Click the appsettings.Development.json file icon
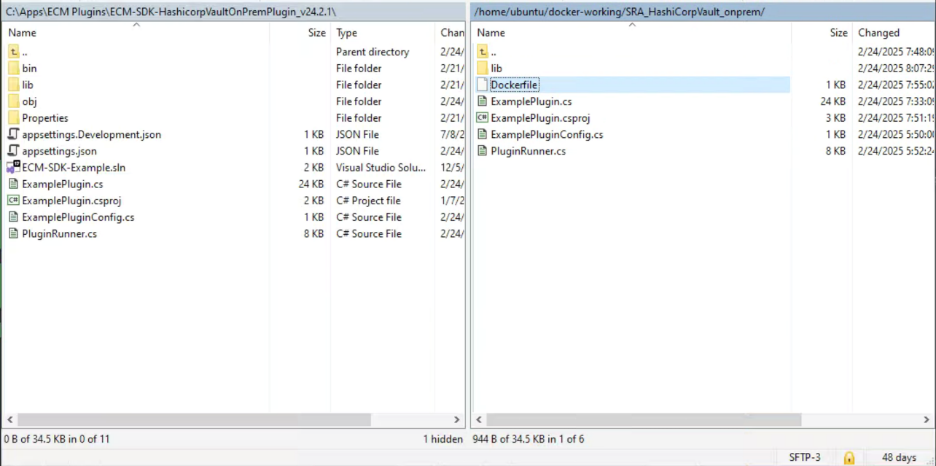The width and height of the screenshot is (936, 466). click(x=14, y=134)
